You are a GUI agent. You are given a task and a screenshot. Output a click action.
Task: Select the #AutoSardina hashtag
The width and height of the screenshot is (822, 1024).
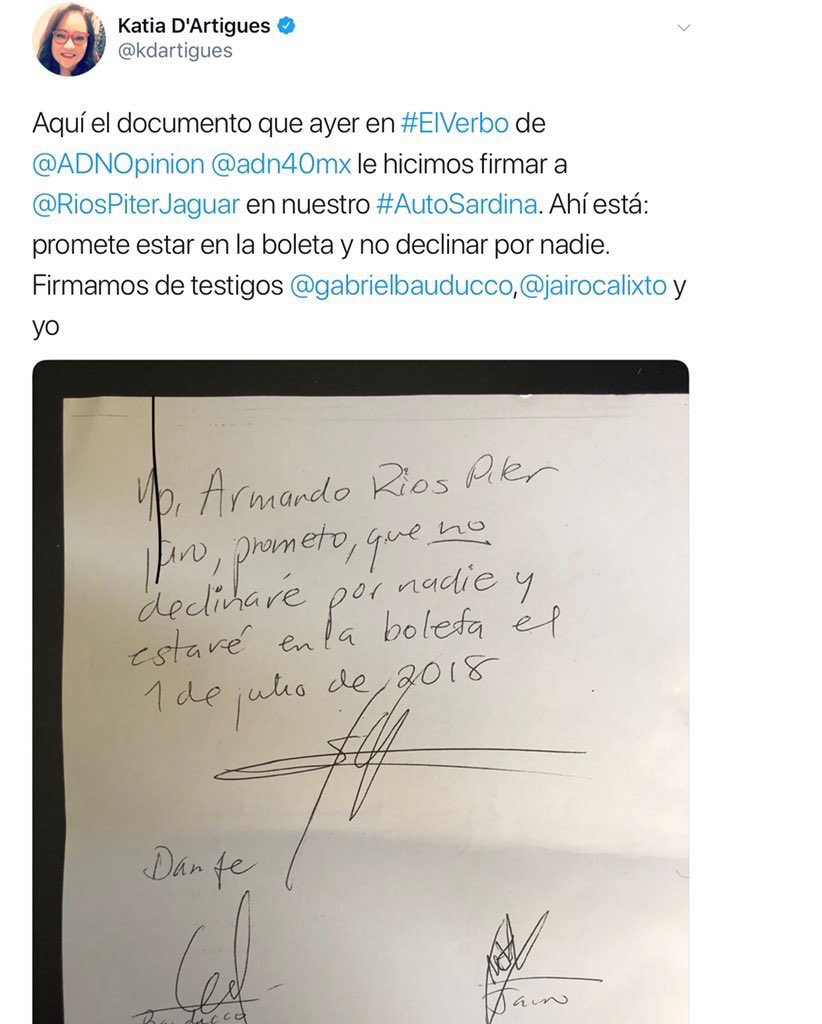[x=457, y=204]
